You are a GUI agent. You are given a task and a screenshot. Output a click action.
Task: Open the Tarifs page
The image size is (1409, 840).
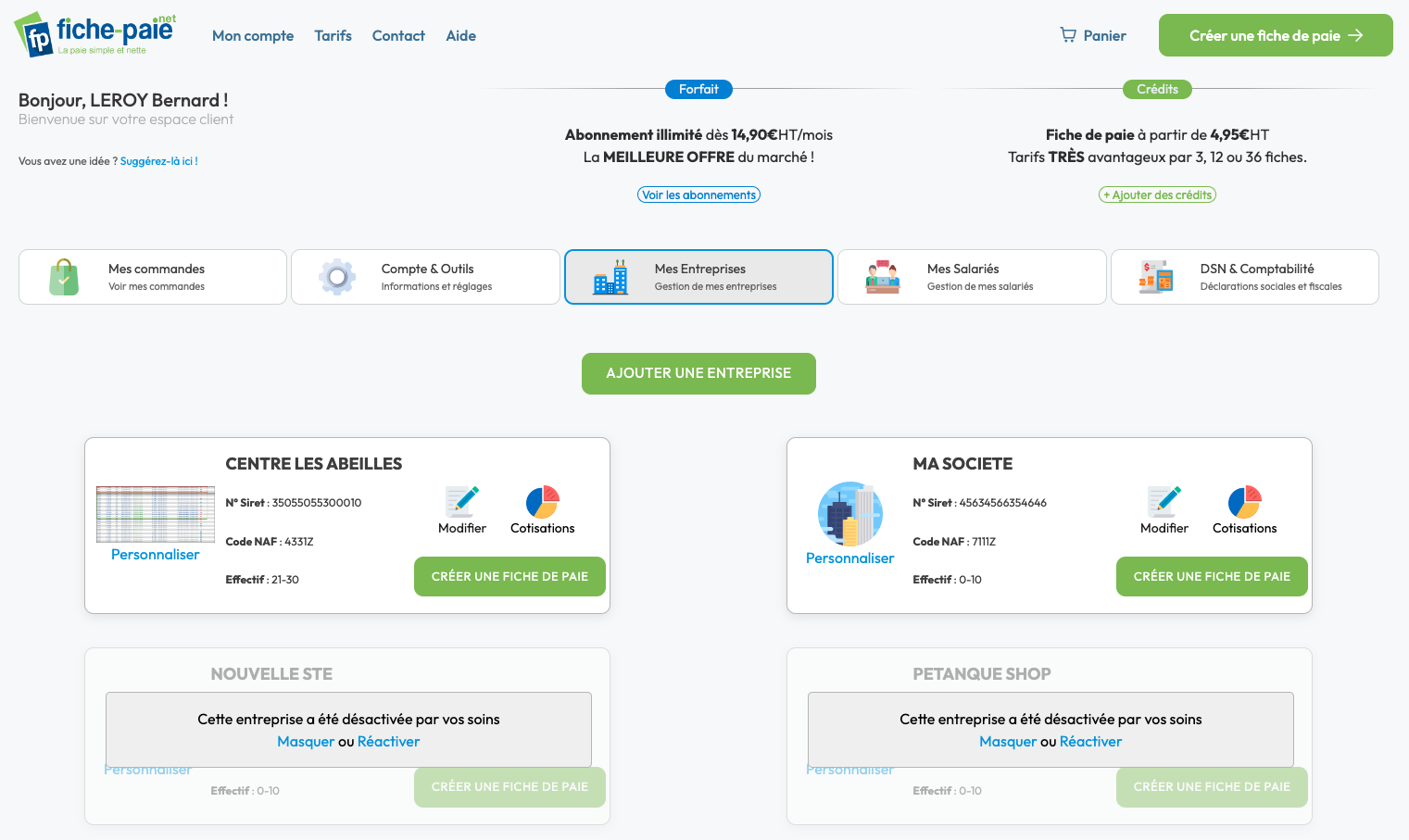pyautogui.click(x=333, y=36)
